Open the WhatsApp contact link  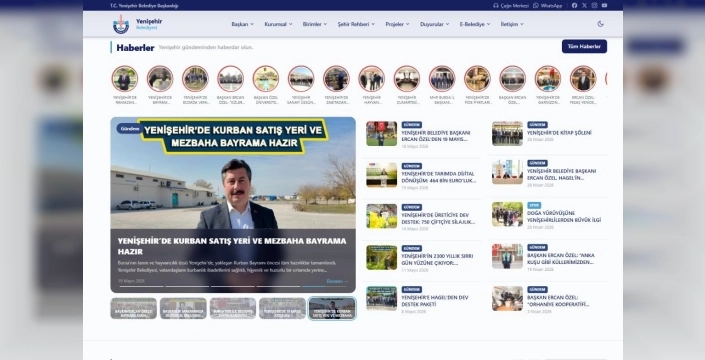pyautogui.click(x=547, y=6)
